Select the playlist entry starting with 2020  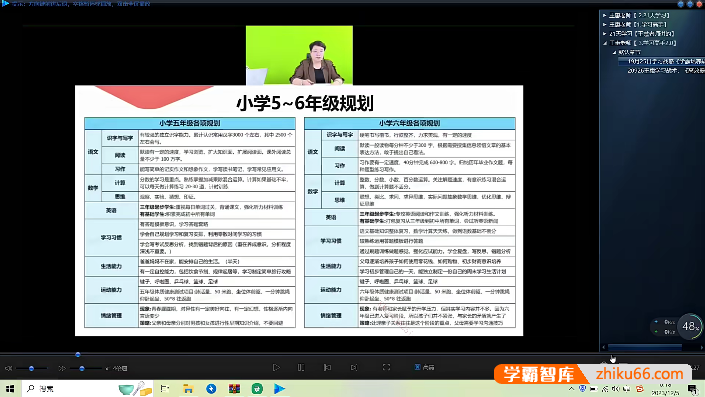point(666,70)
